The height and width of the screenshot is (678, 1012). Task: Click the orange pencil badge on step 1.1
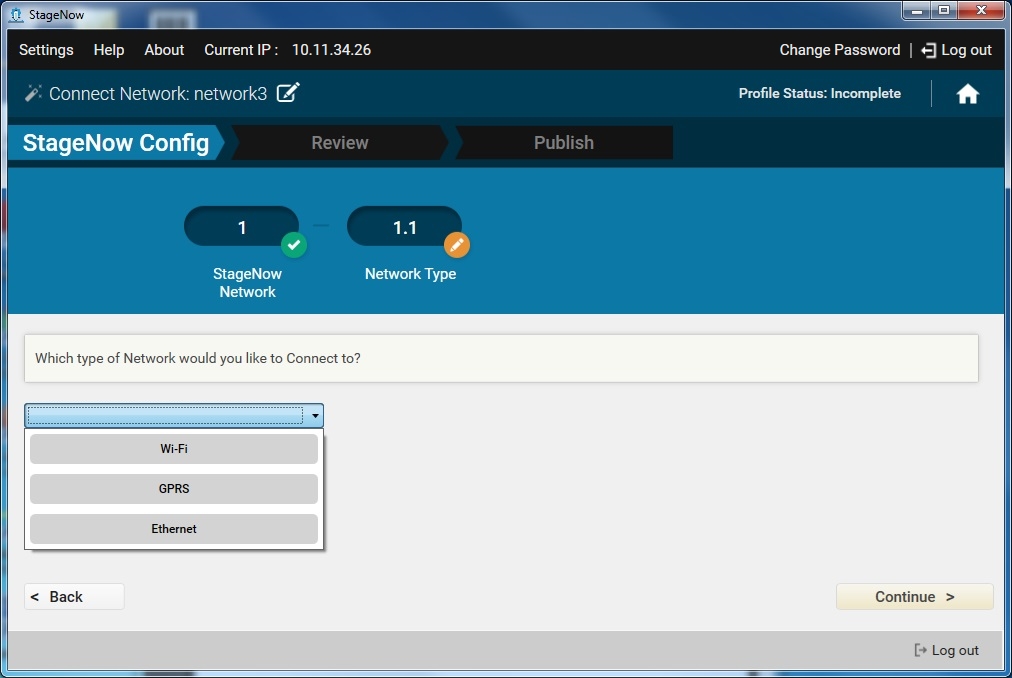tap(456, 245)
